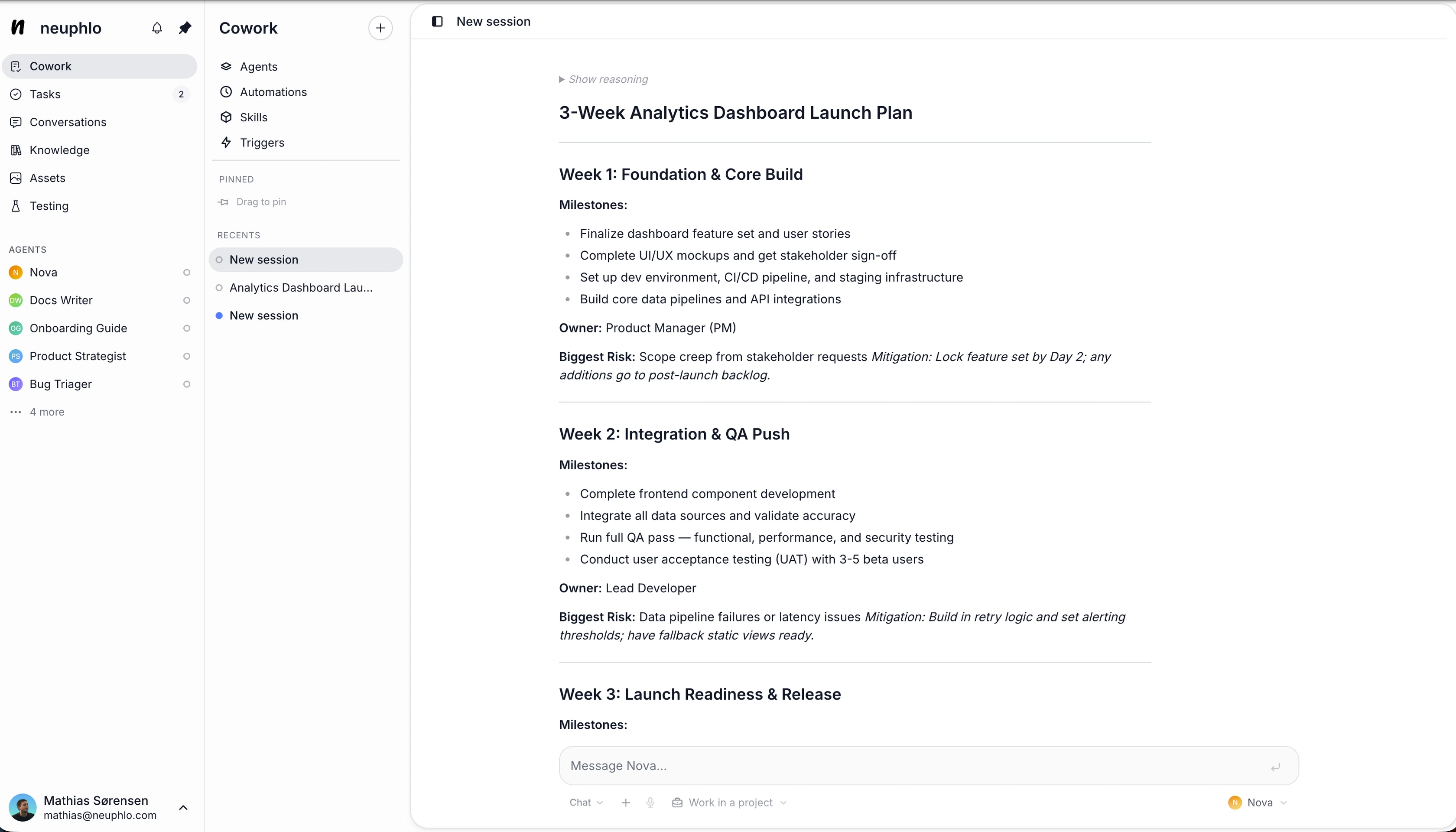Click the Week 1: Foundation heading
Screen dimensions: 1456x832
tap(681, 174)
